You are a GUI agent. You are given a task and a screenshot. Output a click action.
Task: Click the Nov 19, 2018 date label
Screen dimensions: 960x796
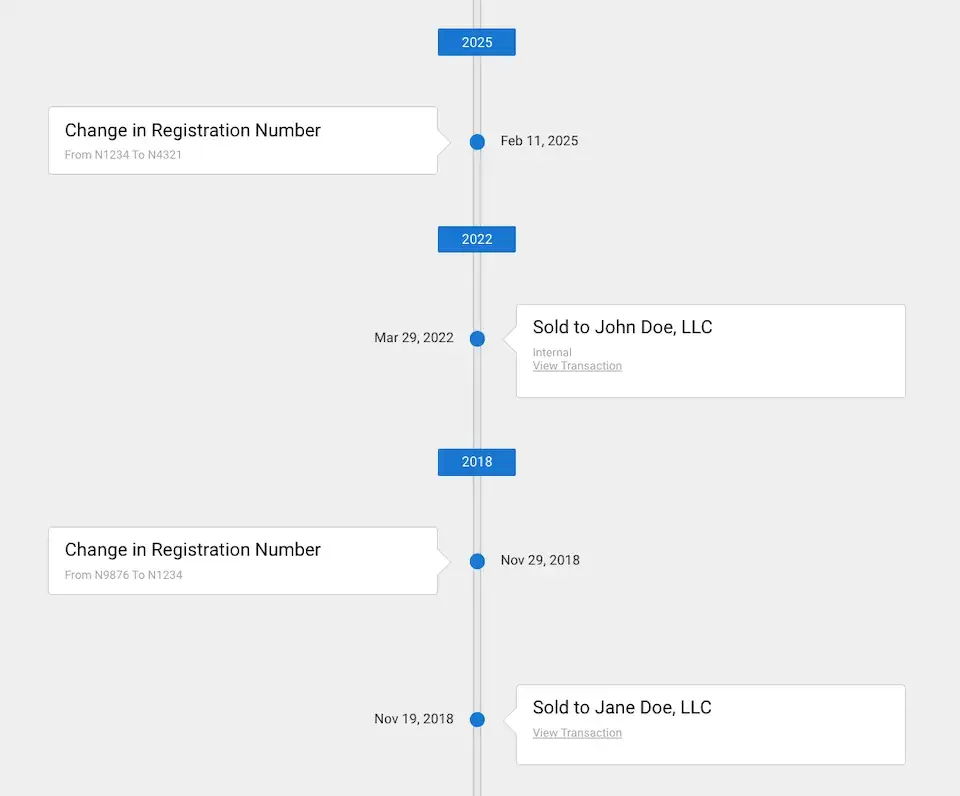tap(414, 719)
